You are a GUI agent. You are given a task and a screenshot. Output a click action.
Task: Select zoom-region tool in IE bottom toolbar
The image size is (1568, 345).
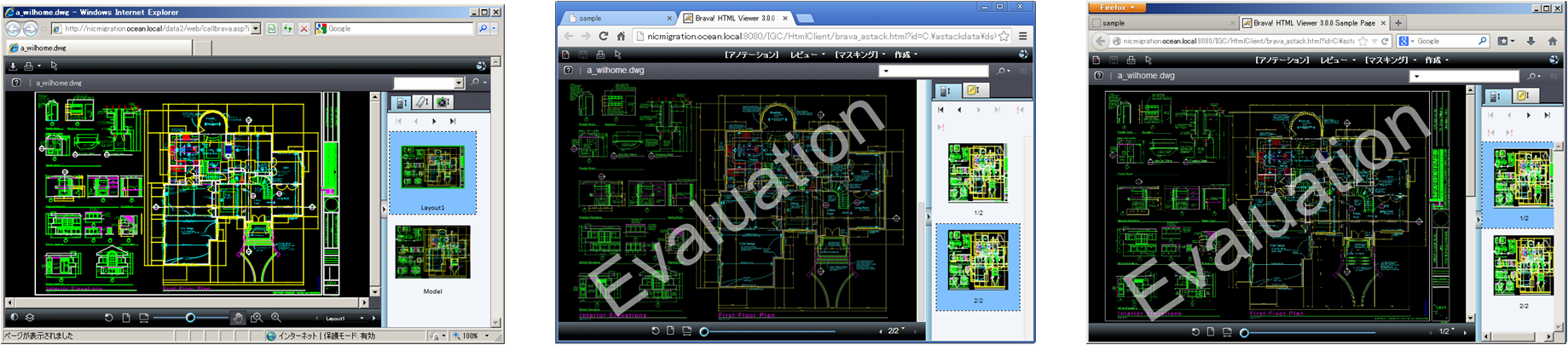[257, 318]
